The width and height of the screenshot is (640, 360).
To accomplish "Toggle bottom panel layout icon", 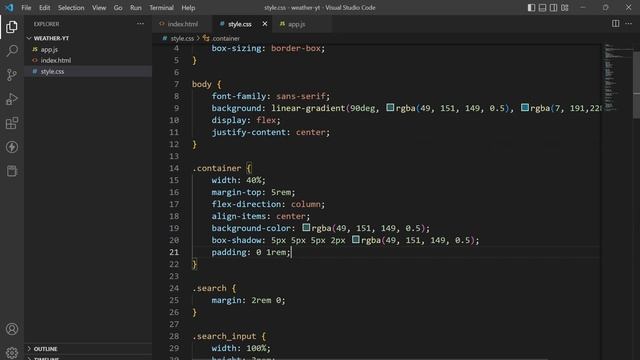I will [x=542, y=7].
